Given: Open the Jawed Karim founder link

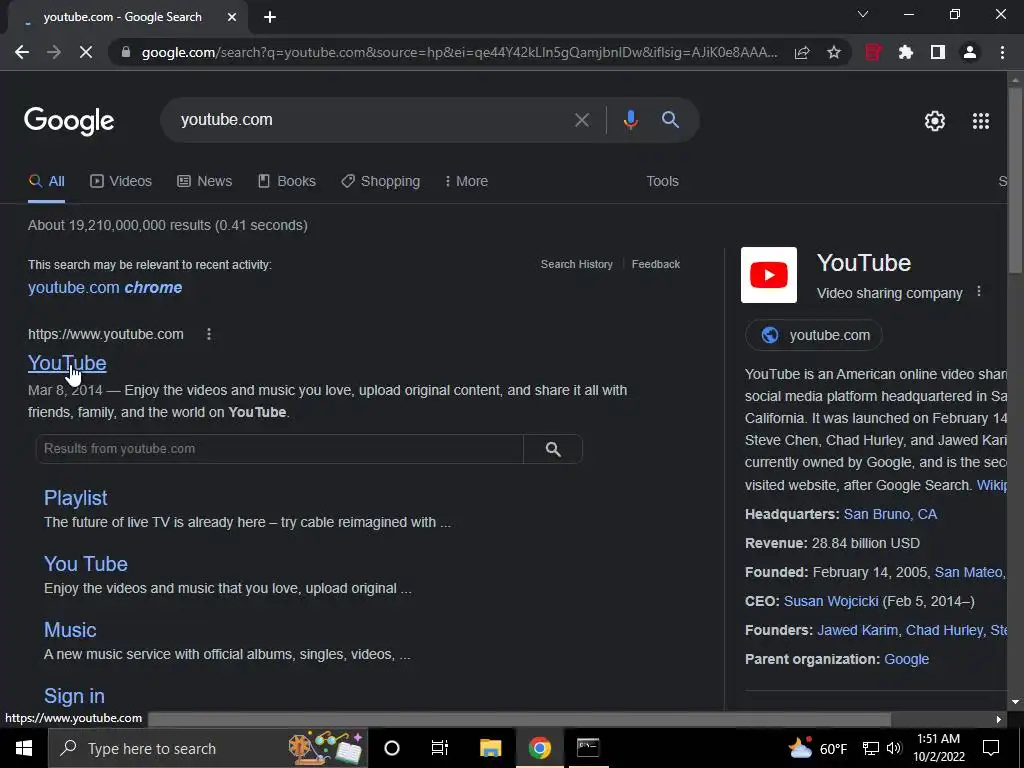Looking at the screenshot, I should (857, 631).
